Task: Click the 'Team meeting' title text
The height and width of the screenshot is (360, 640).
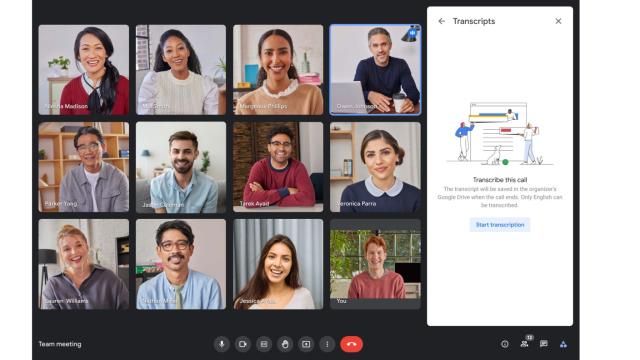Action: pos(60,344)
